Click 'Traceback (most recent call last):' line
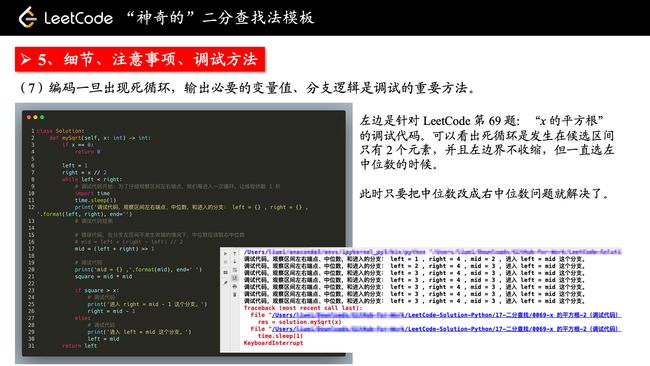The image size is (650, 366). coord(303,308)
